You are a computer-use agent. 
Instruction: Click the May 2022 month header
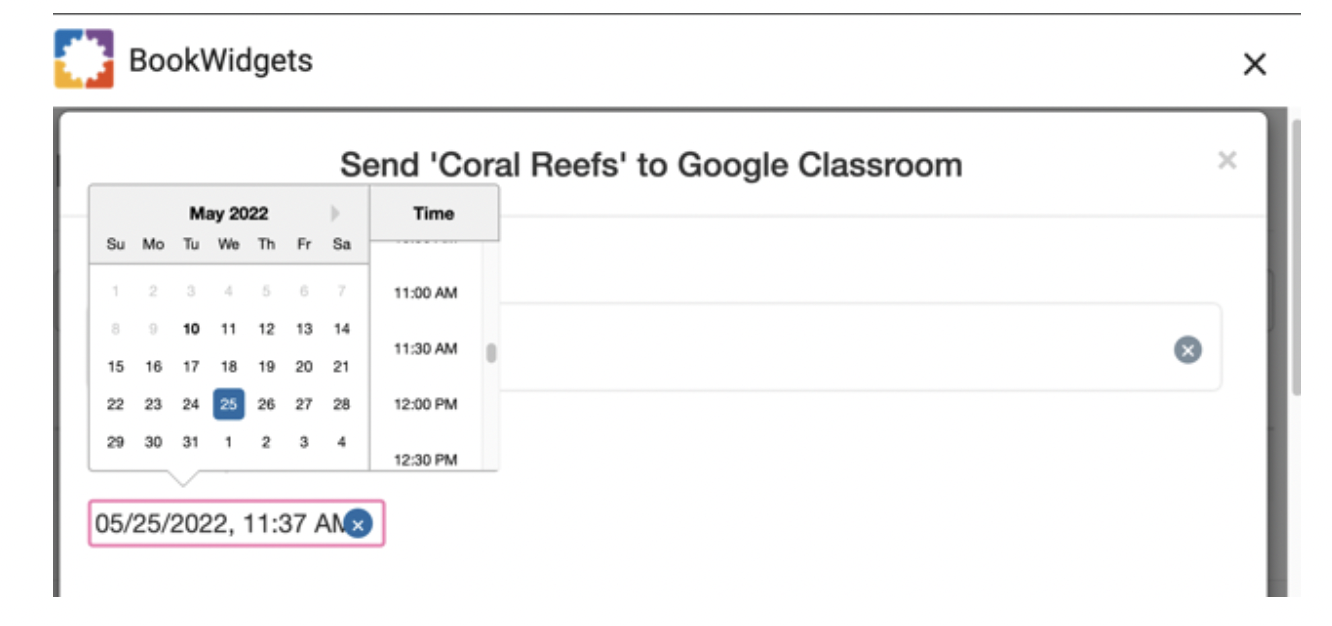click(x=229, y=213)
